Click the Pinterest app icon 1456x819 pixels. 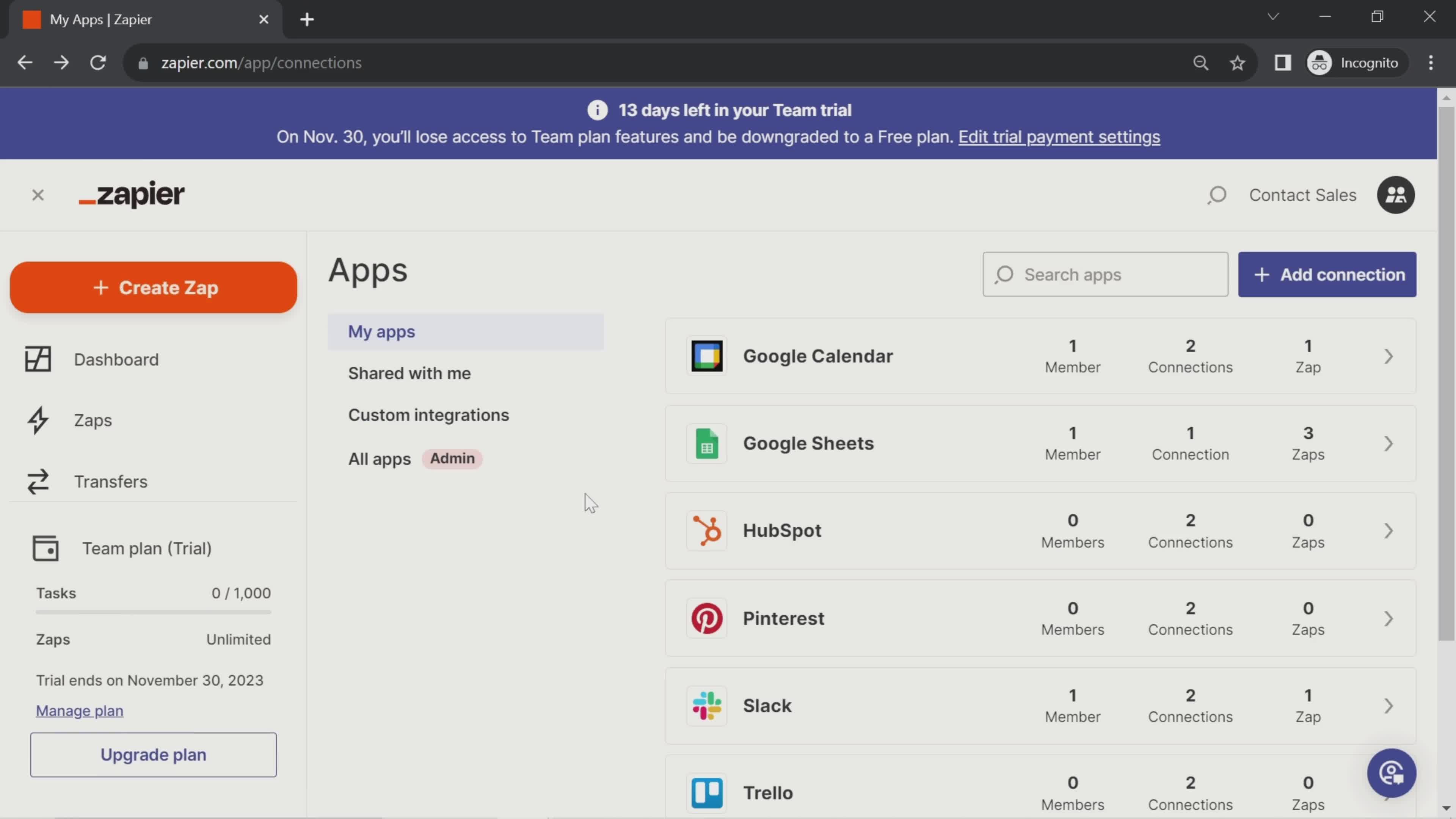[707, 618]
